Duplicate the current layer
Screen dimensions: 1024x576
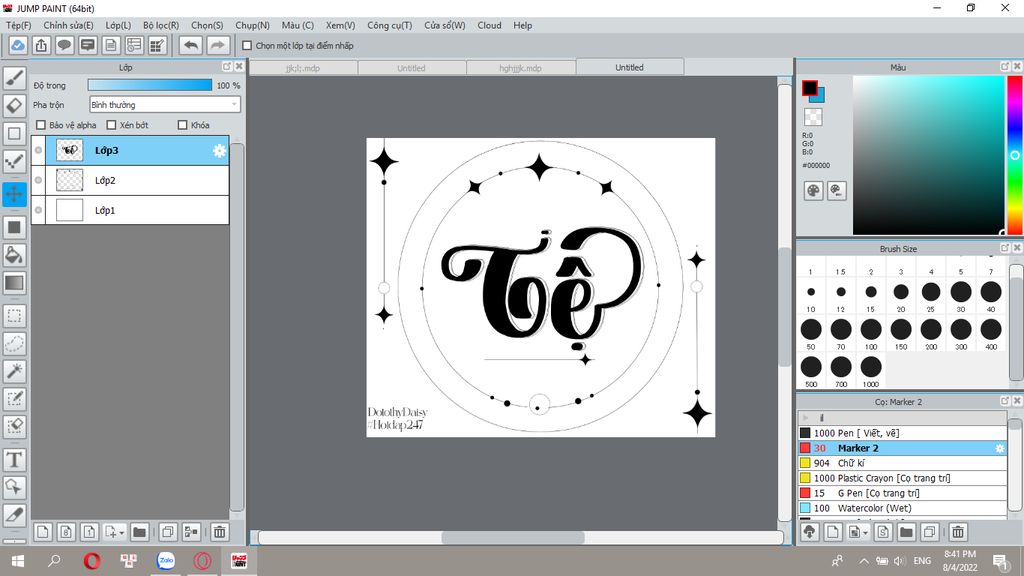point(168,532)
